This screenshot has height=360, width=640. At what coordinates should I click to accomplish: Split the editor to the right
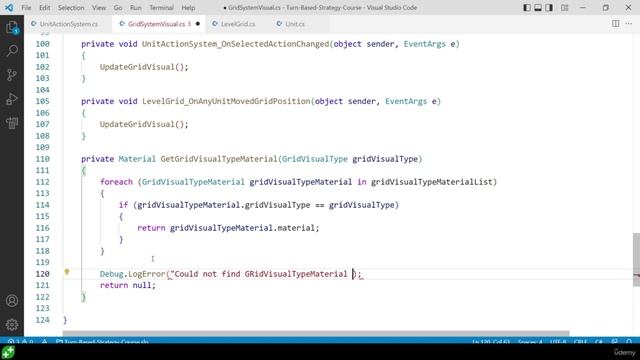[616, 24]
